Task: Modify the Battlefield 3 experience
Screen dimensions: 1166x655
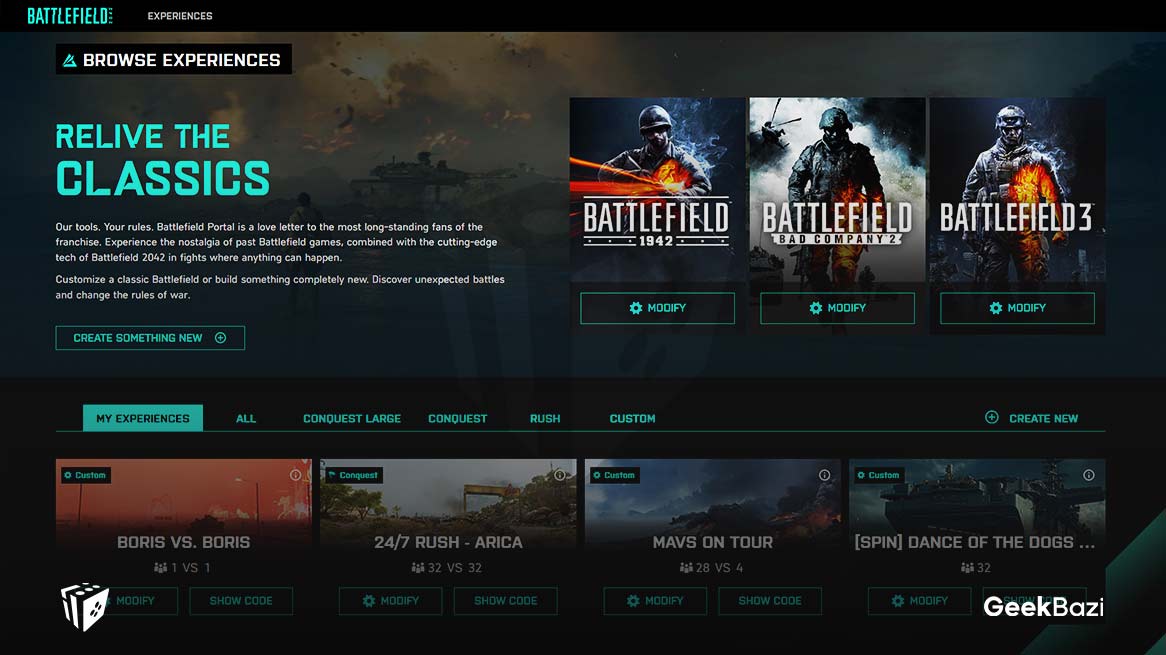Action: point(1017,308)
